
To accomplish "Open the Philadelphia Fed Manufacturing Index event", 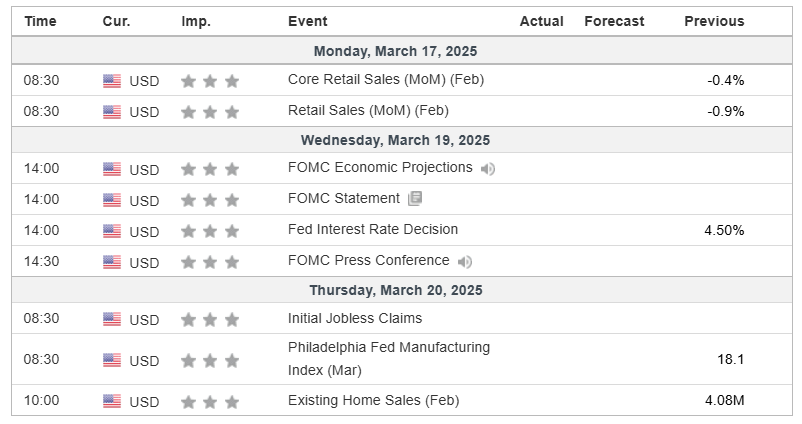I will (389, 359).
